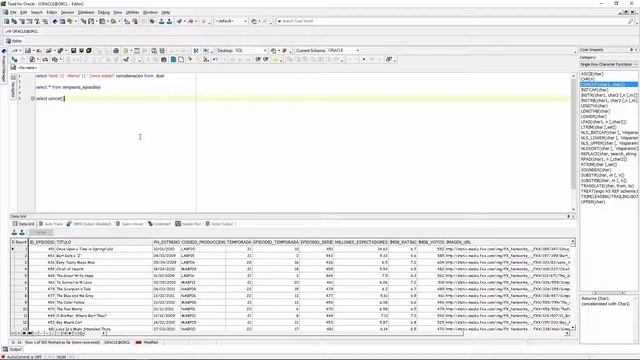The height and width of the screenshot is (360, 640).
Task: Click the Open file folder icon
Action: pos(49,51)
